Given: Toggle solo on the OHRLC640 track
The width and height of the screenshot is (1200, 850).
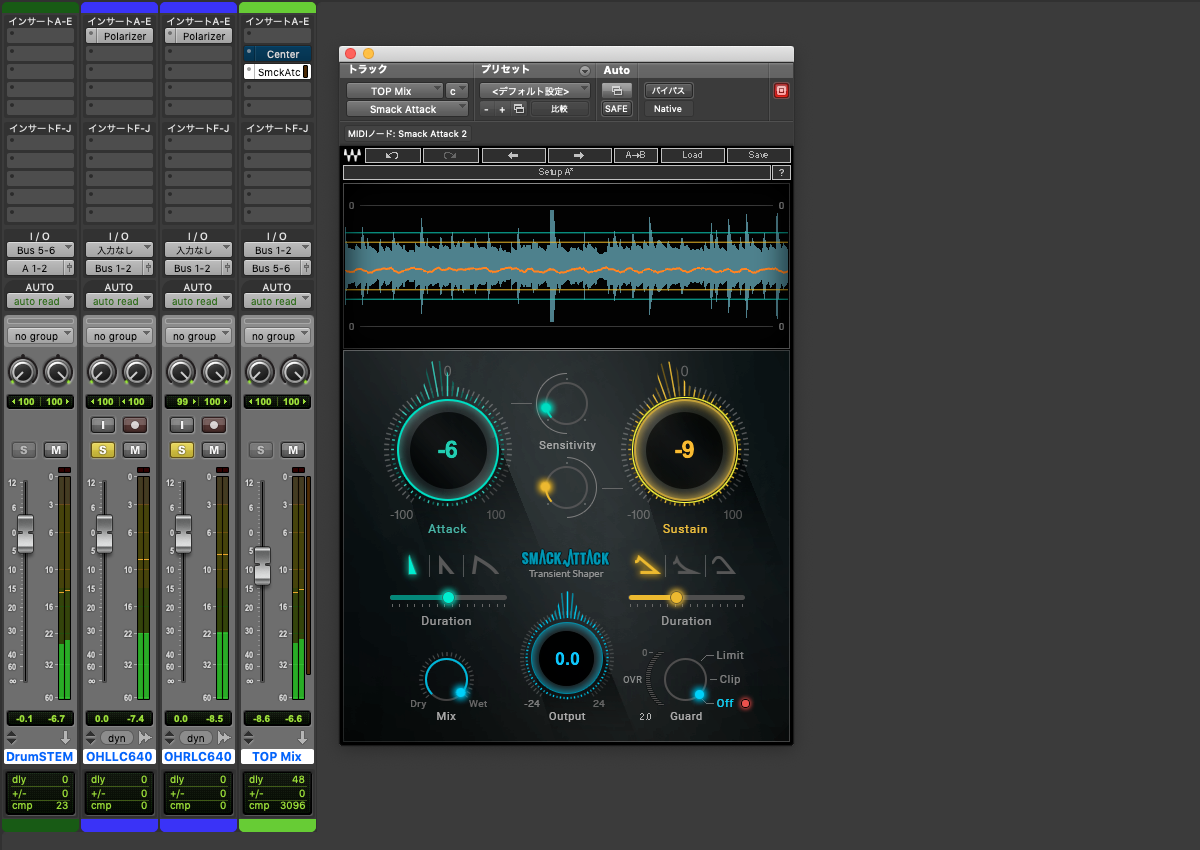Looking at the screenshot, I should click(x=182, y=450).
